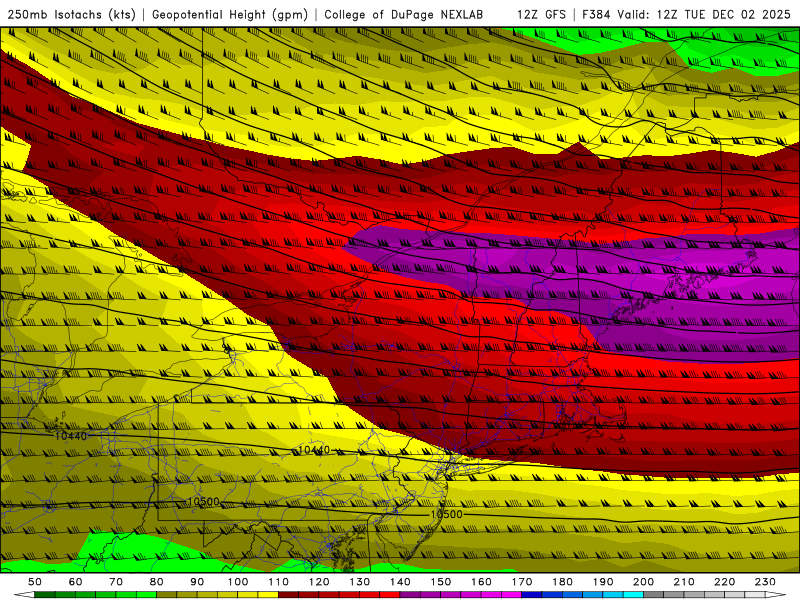Click the "Geopotential Height (gpm)" header text

point(230,15)
